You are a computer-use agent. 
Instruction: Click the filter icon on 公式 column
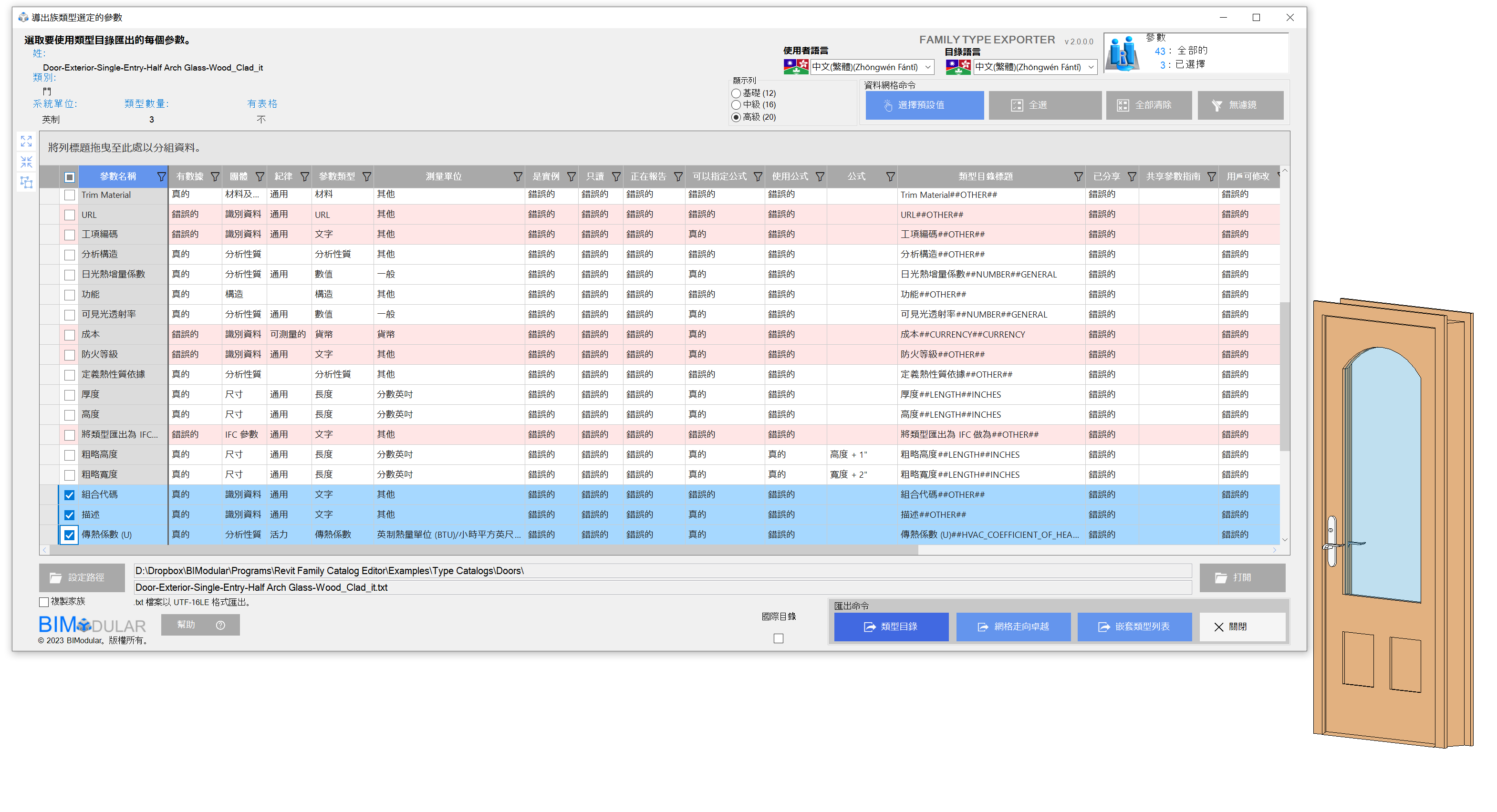[x=890, y=176]
